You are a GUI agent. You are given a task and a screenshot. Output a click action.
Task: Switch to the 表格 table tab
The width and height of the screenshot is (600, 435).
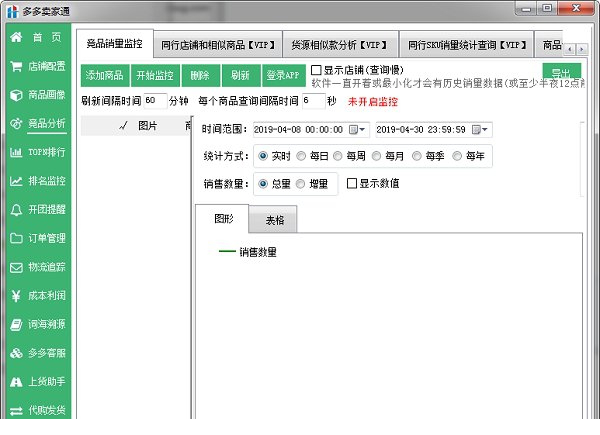pyautogui.click(x=274, y=220)
